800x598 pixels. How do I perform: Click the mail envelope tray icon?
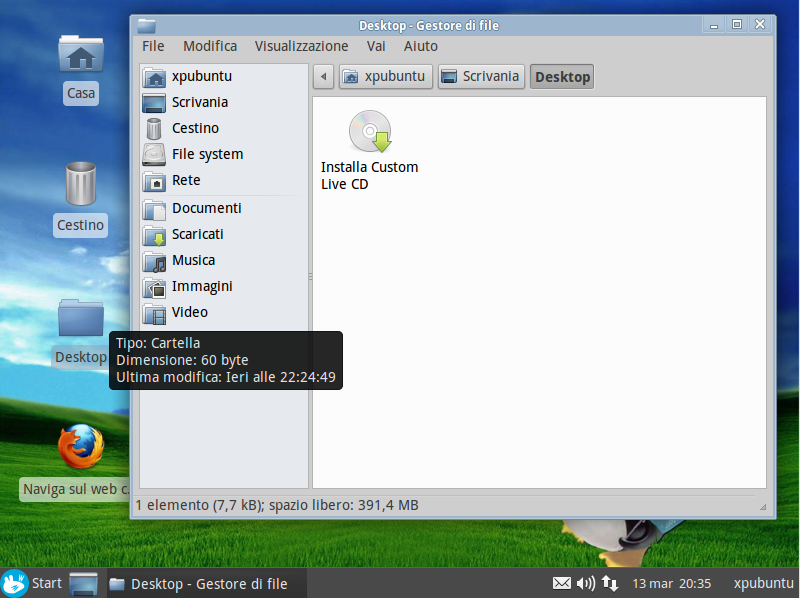point(562,583)
